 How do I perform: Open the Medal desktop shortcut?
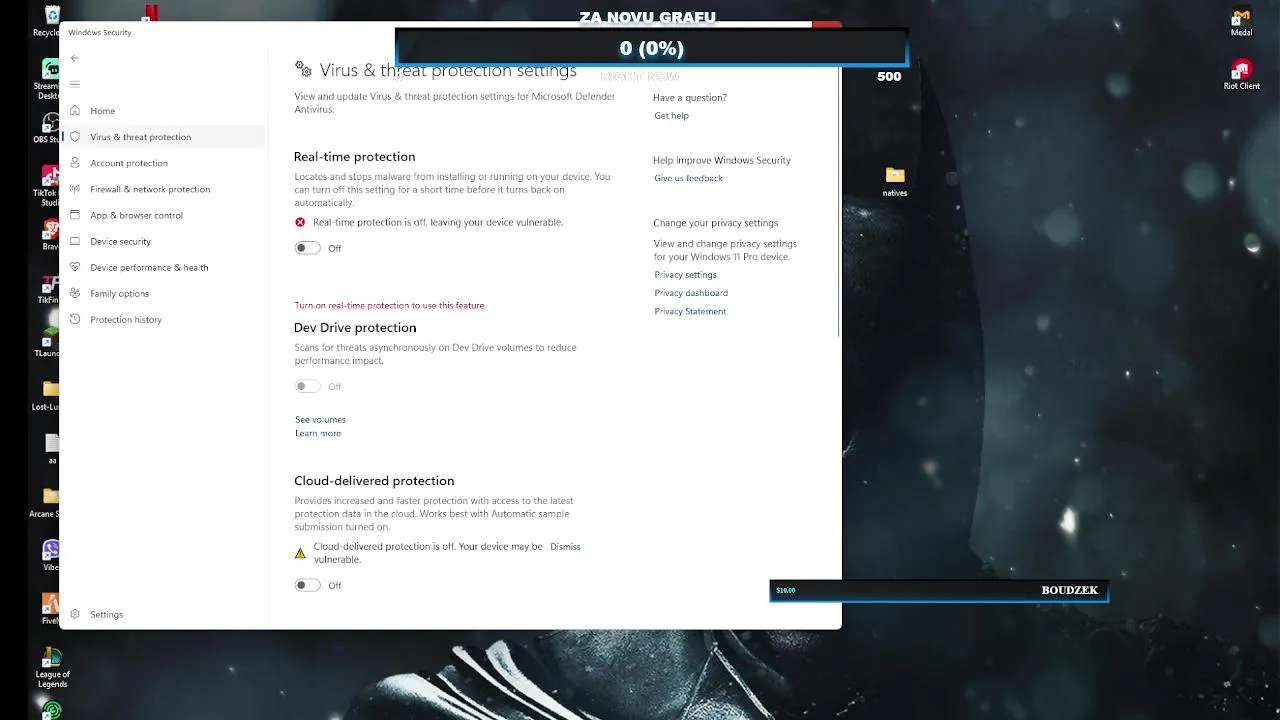point(1241,24)
